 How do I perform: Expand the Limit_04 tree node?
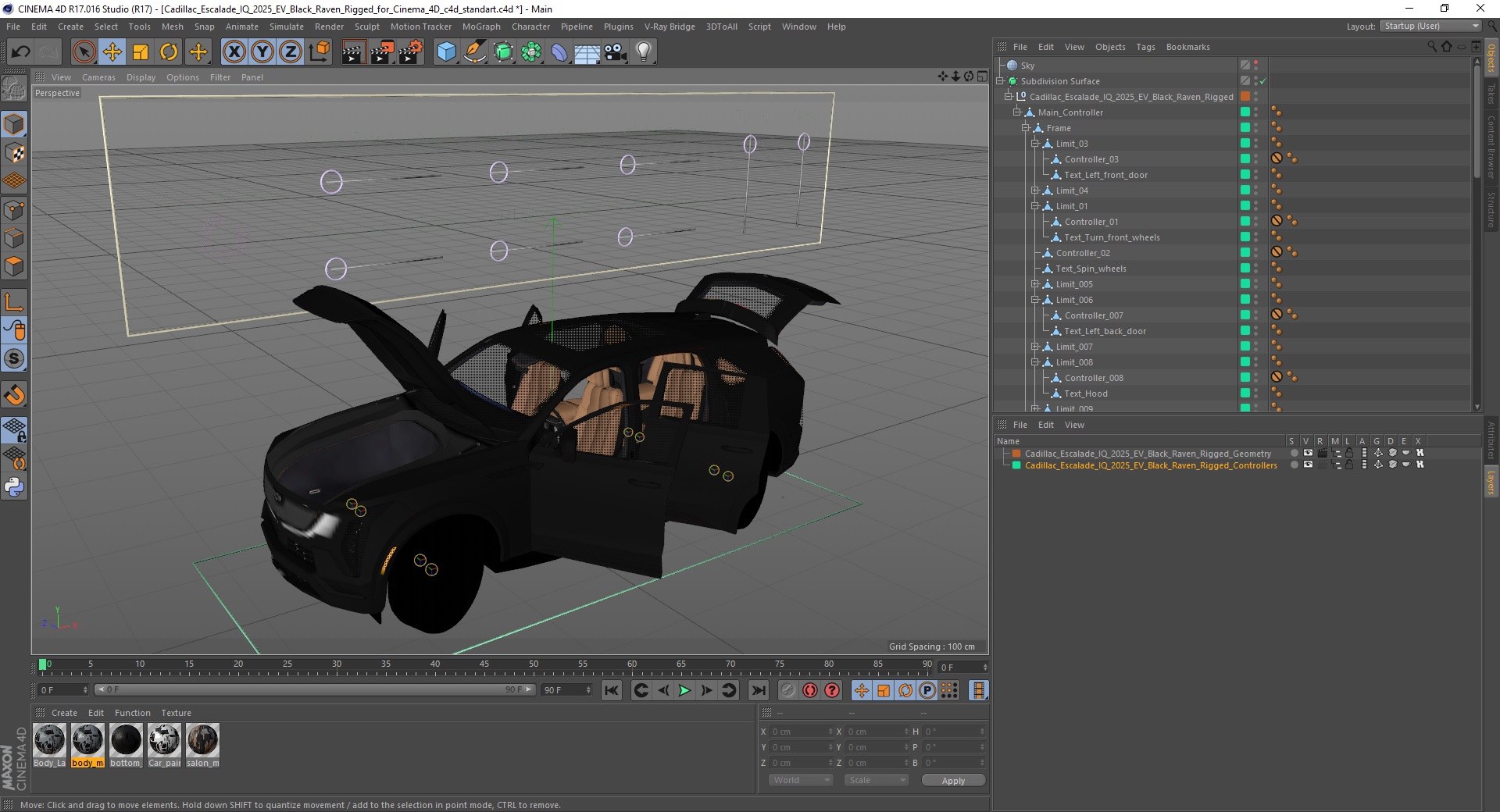(x=1034, y=191)
